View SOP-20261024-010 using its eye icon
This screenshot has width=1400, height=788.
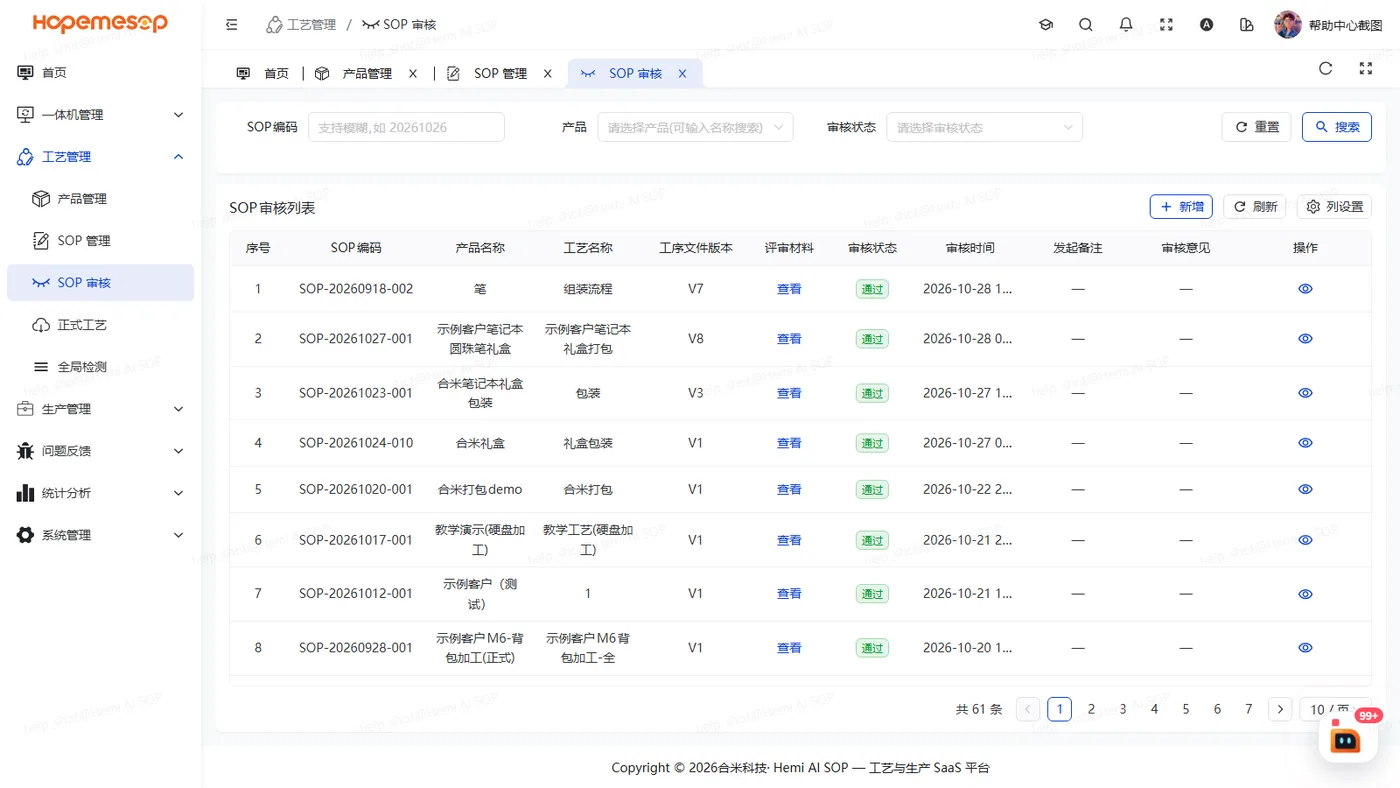[1305, 443]
